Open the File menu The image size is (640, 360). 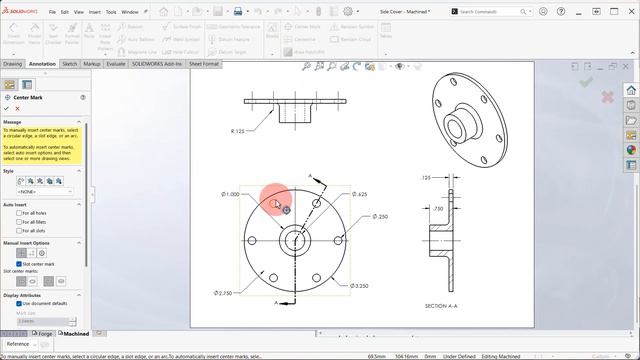52,12
